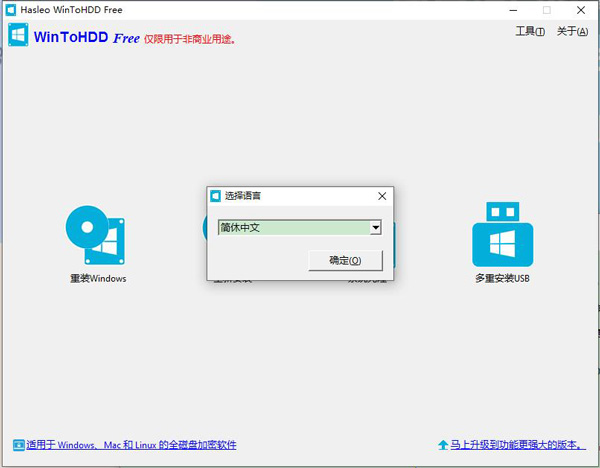Click the 多重安装USB label
Viewport: 600px width, 468px height.
(x=502, y=278)
